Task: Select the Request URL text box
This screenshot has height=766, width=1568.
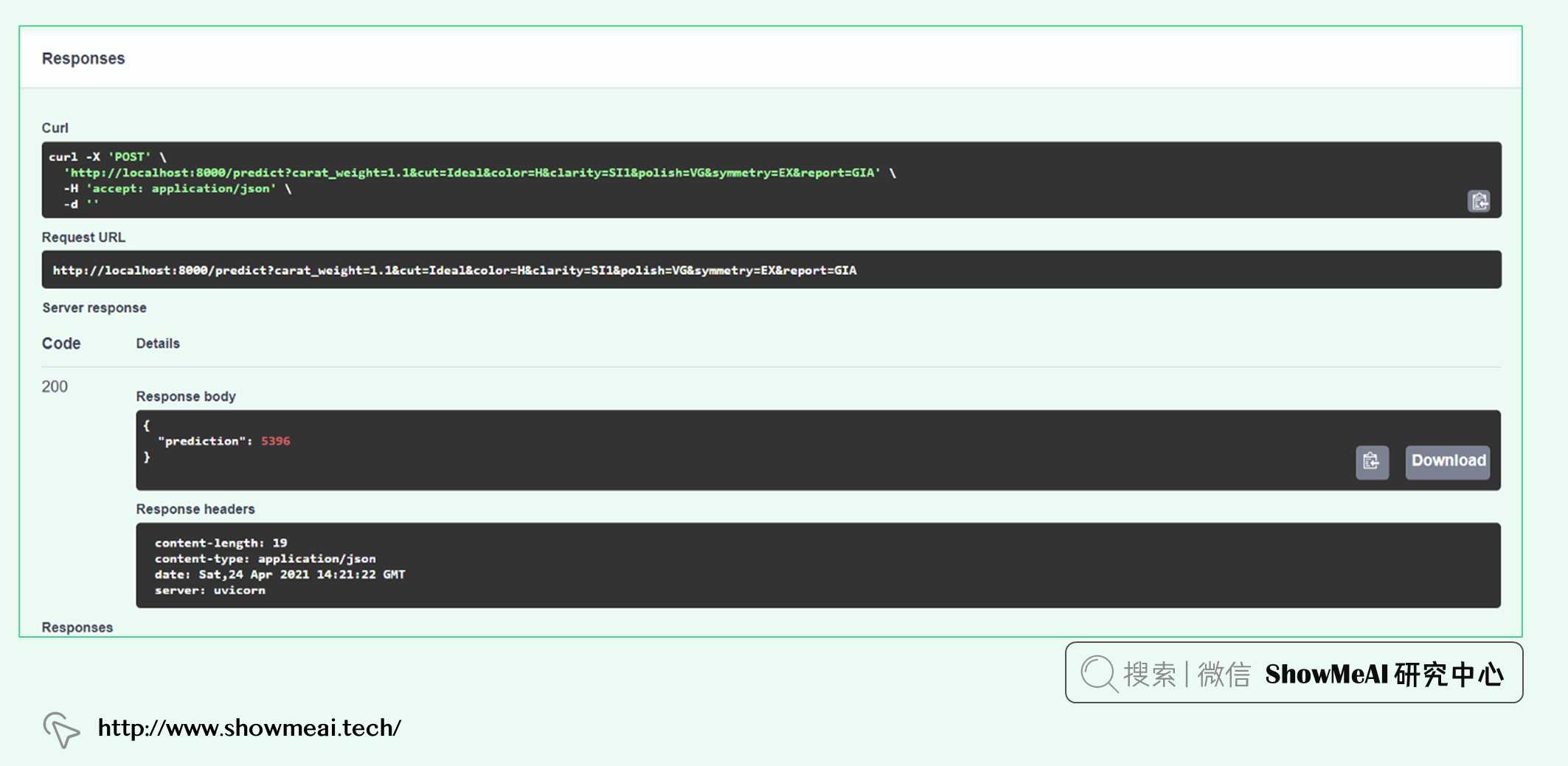Action: [771, 270]
